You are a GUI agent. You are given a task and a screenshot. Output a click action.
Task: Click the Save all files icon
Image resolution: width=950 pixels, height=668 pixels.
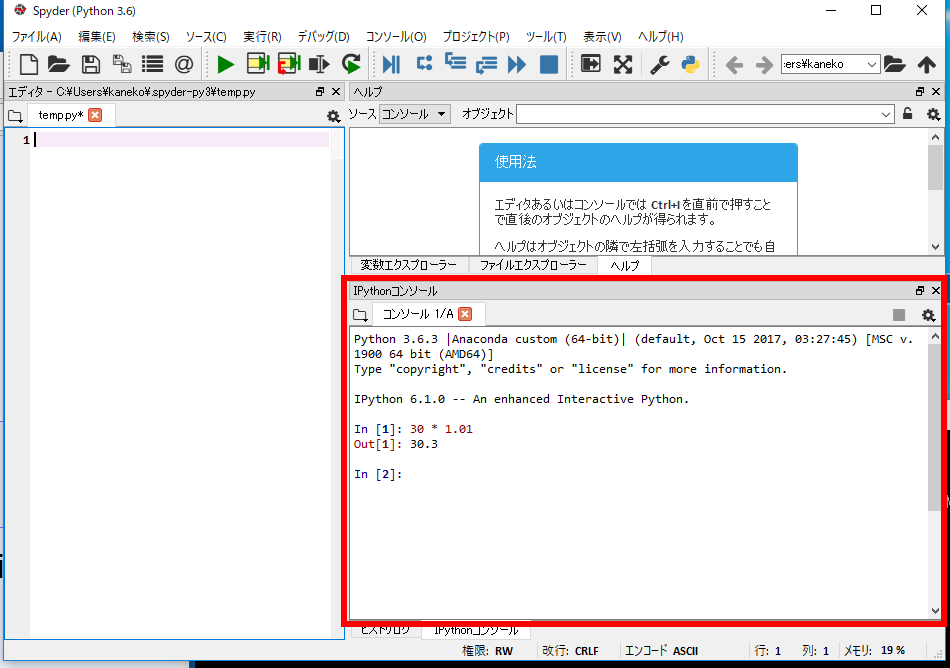point(122,64)
